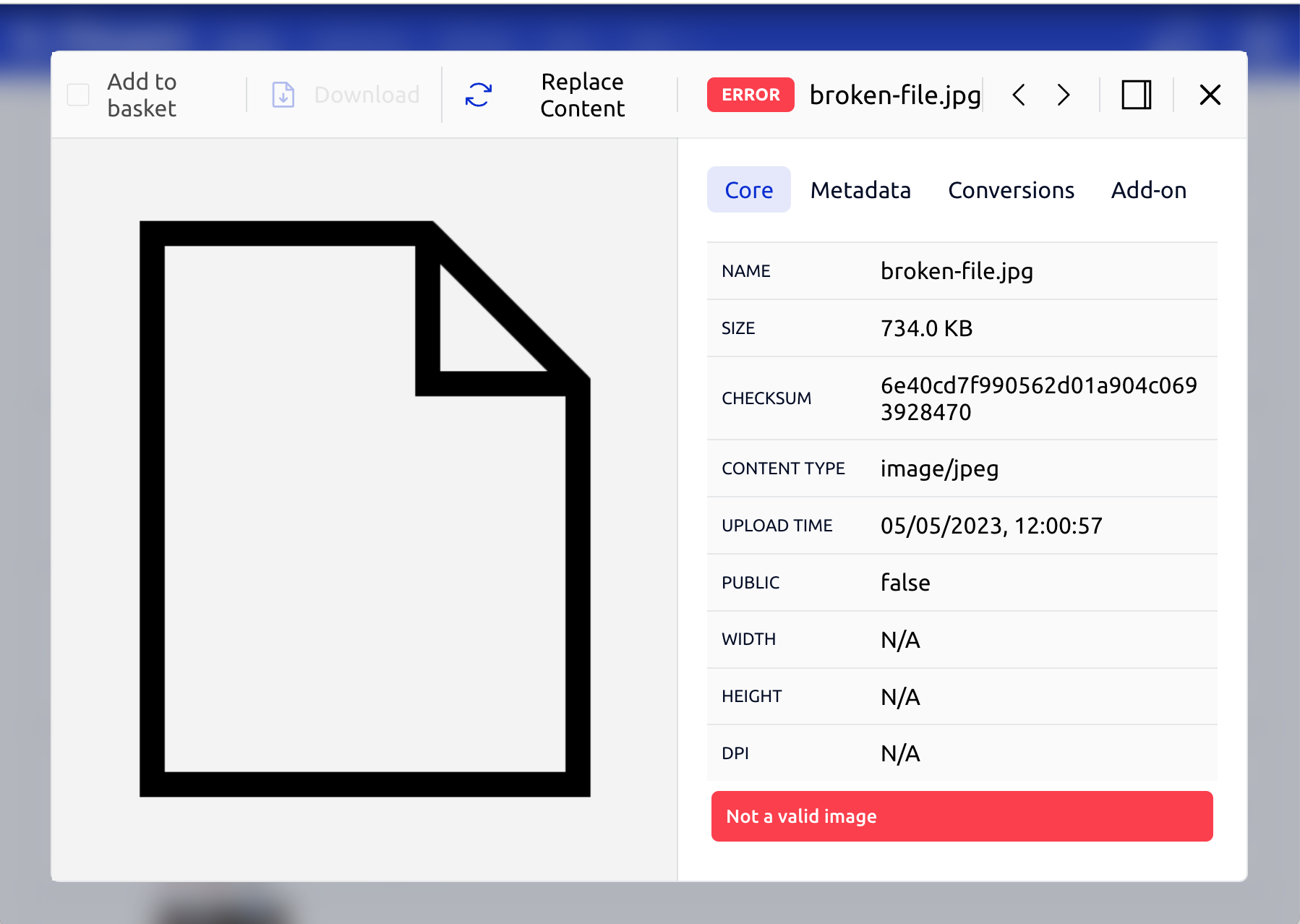Viewport: 1300px width, 924px height.
Task: Click the upload time value 05/05/2023
Action: [991, 526]
